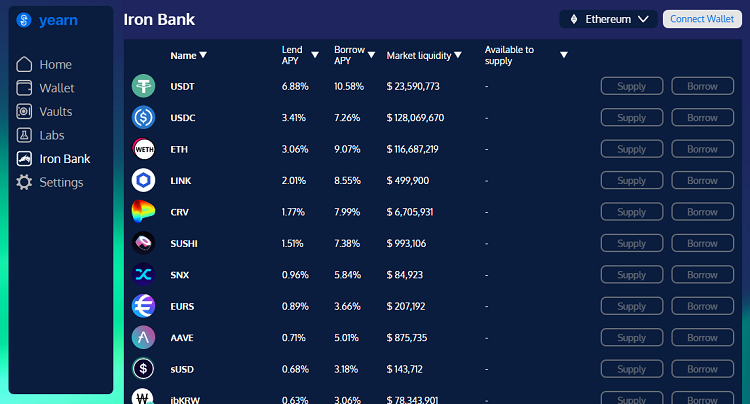The width and height of the screenshot is (750, 404).
Task: Go to Vaults in sidebar
Action: (x=55, y=112)
